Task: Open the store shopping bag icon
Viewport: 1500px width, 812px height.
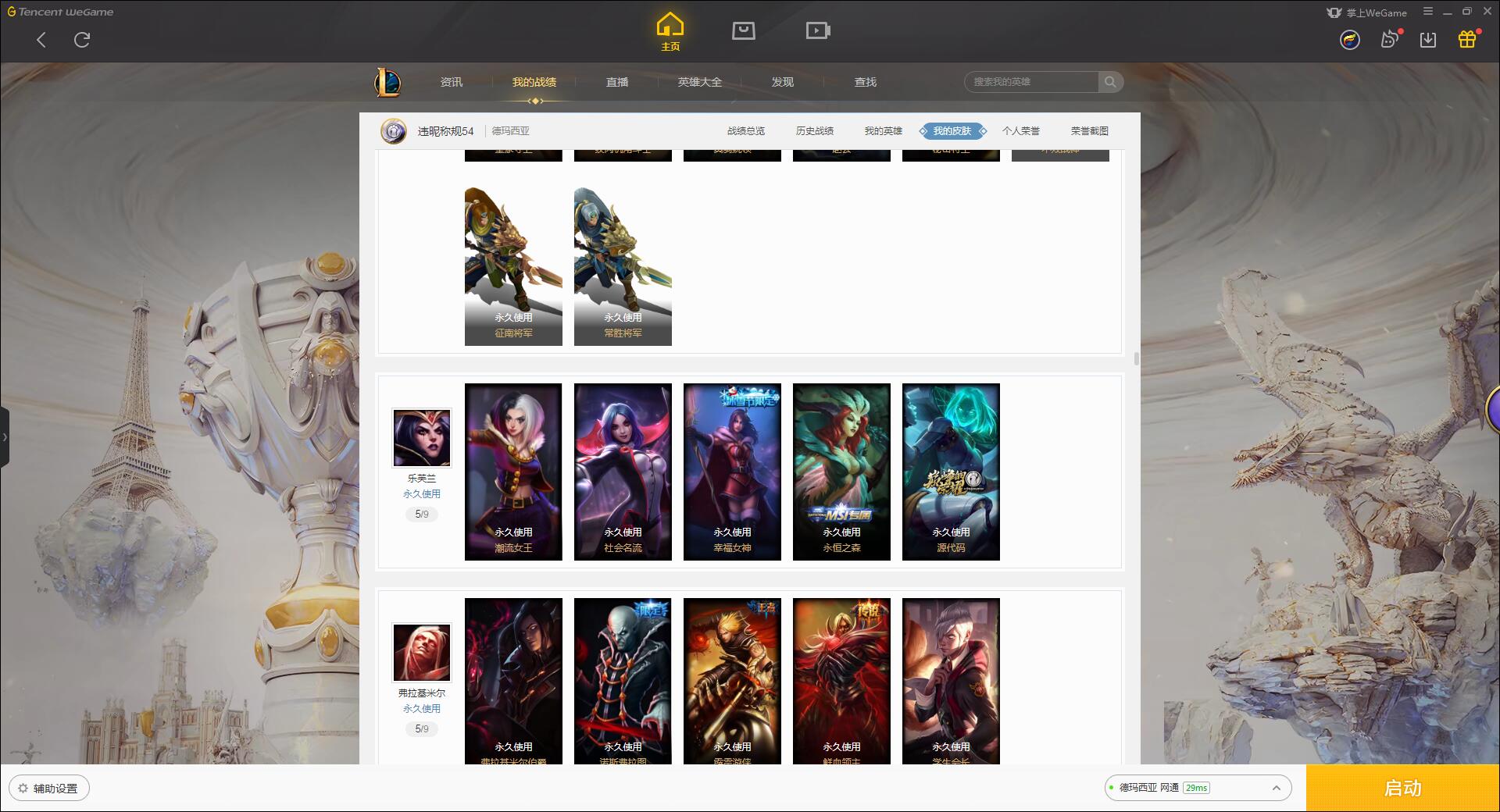Action: click(x=743, y=30)
